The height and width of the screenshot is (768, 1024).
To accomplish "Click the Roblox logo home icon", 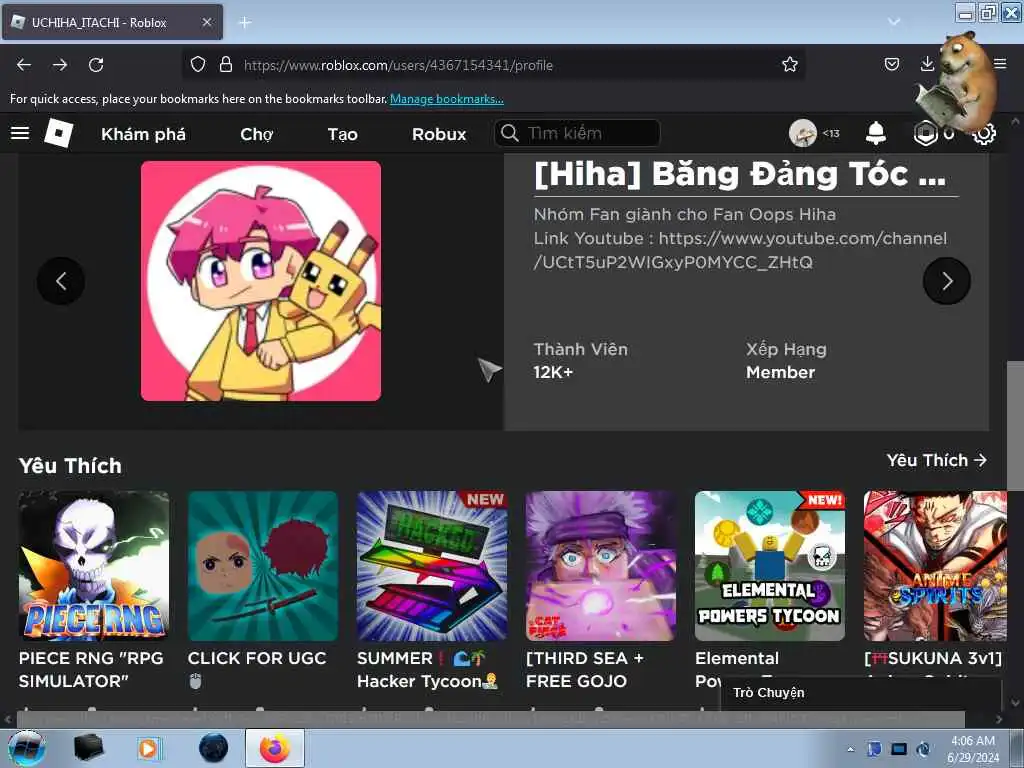I will pyautogui.click(x=59, y=133).
